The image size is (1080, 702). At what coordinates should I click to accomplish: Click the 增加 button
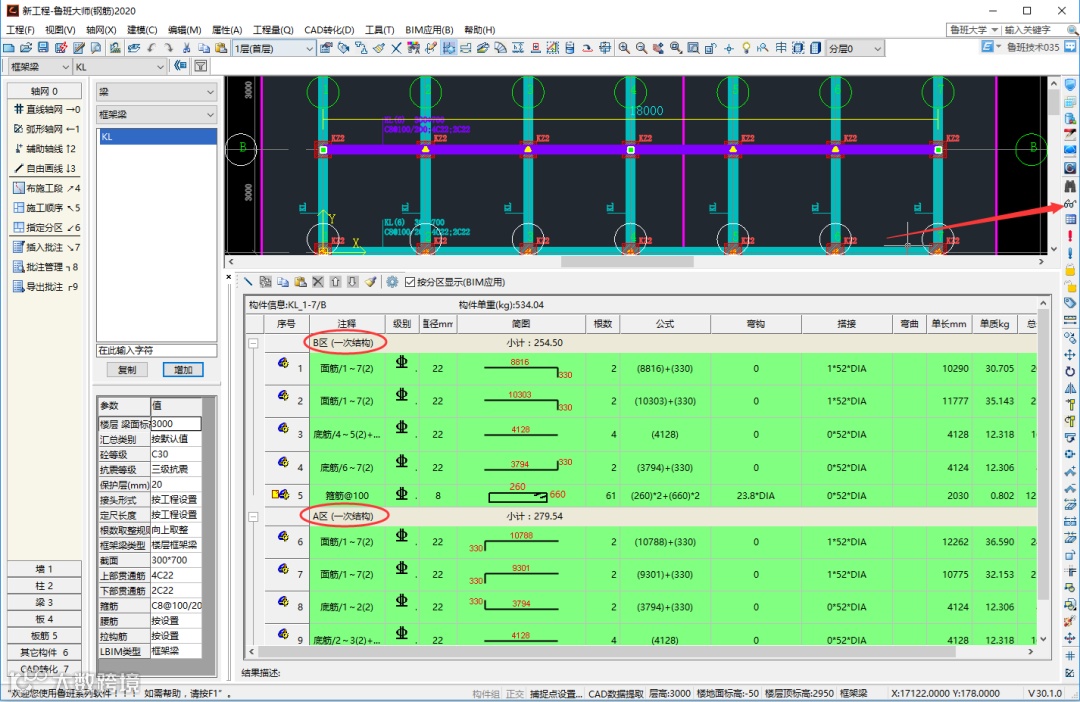(x=183, y=370)
